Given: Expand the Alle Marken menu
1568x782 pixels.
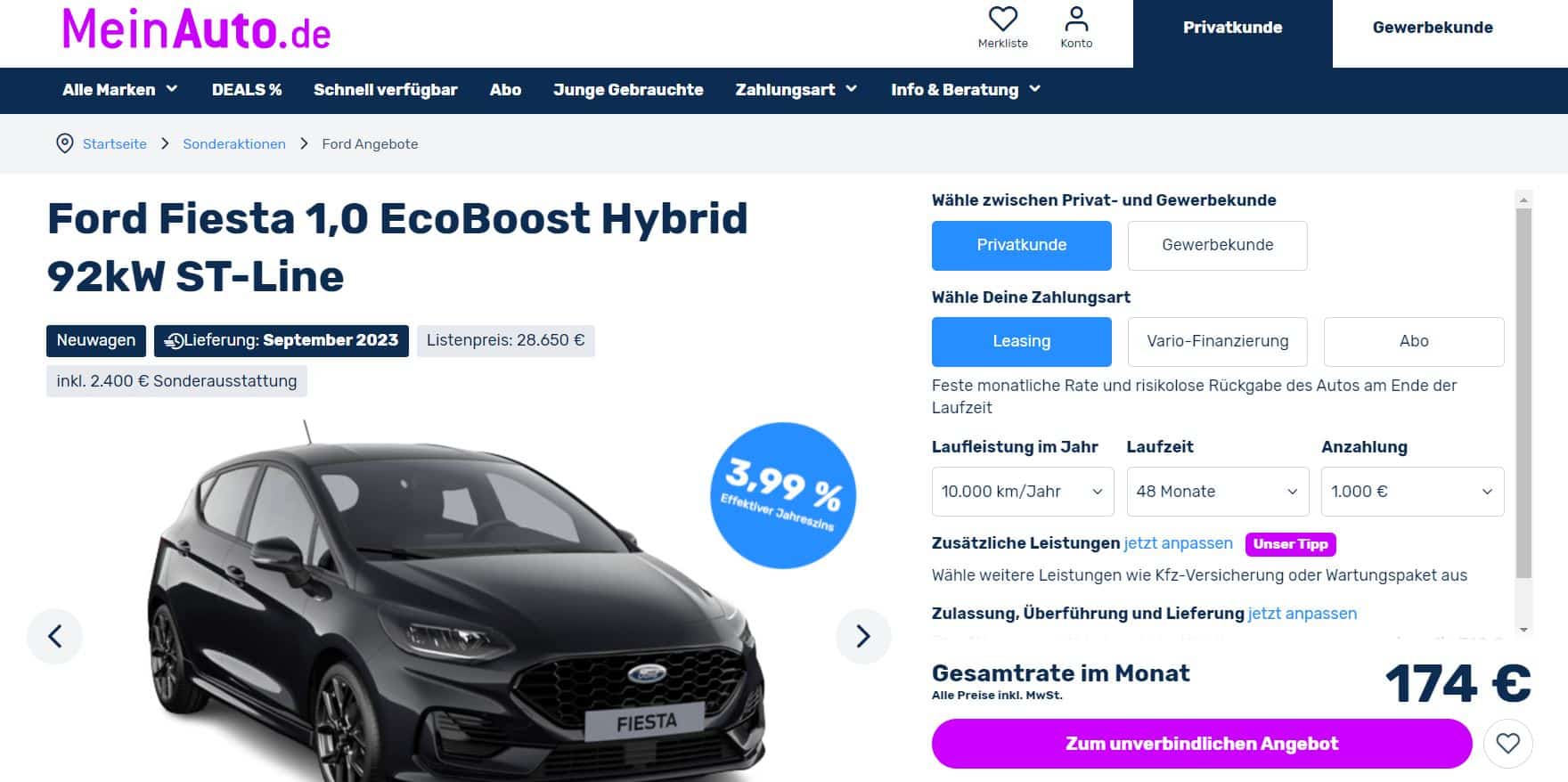Looking at the screenshot, I should point(120,90).
